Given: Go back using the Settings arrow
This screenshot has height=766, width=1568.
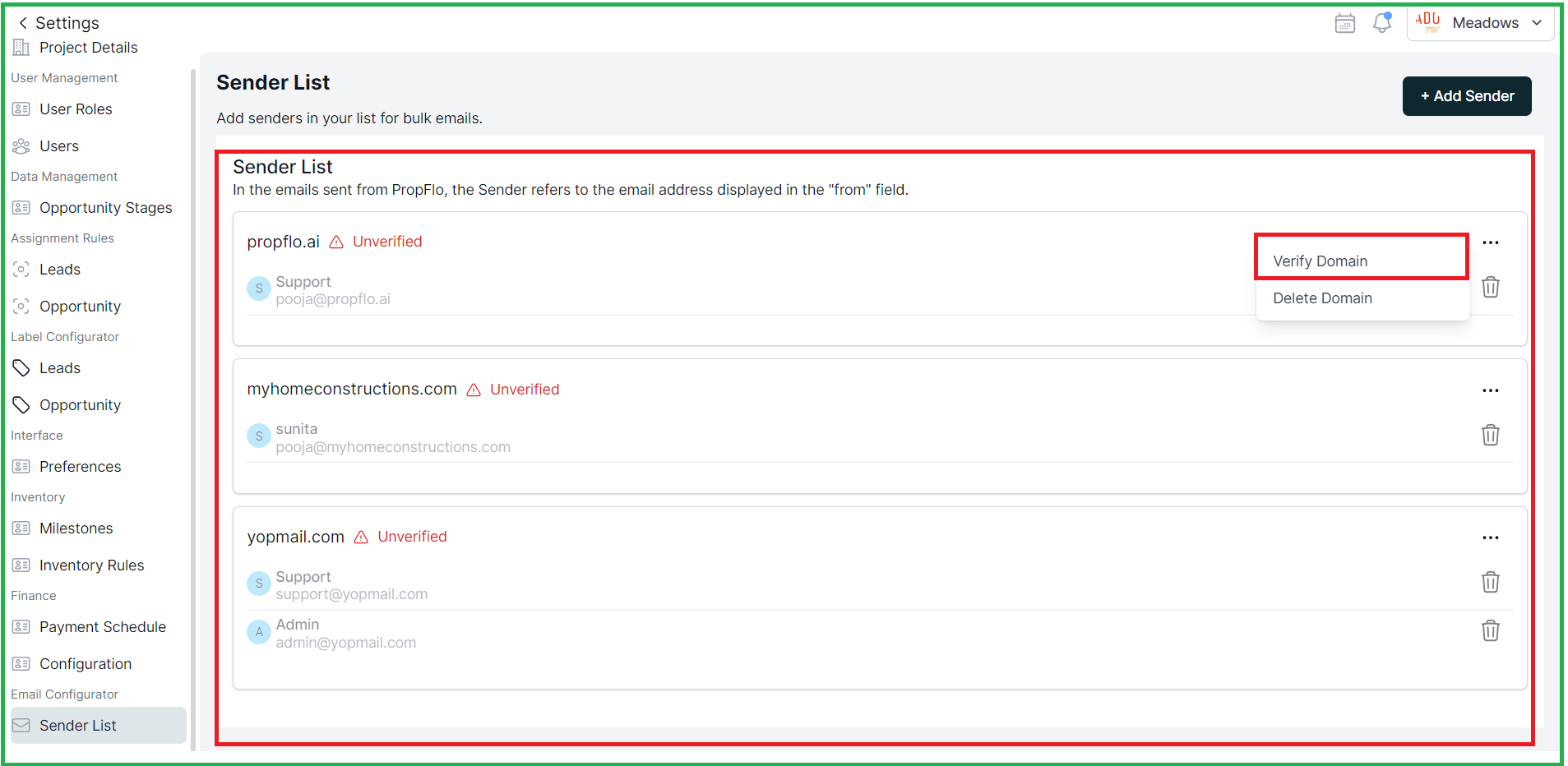Looking at the screenshot, I should click(23, 23).
